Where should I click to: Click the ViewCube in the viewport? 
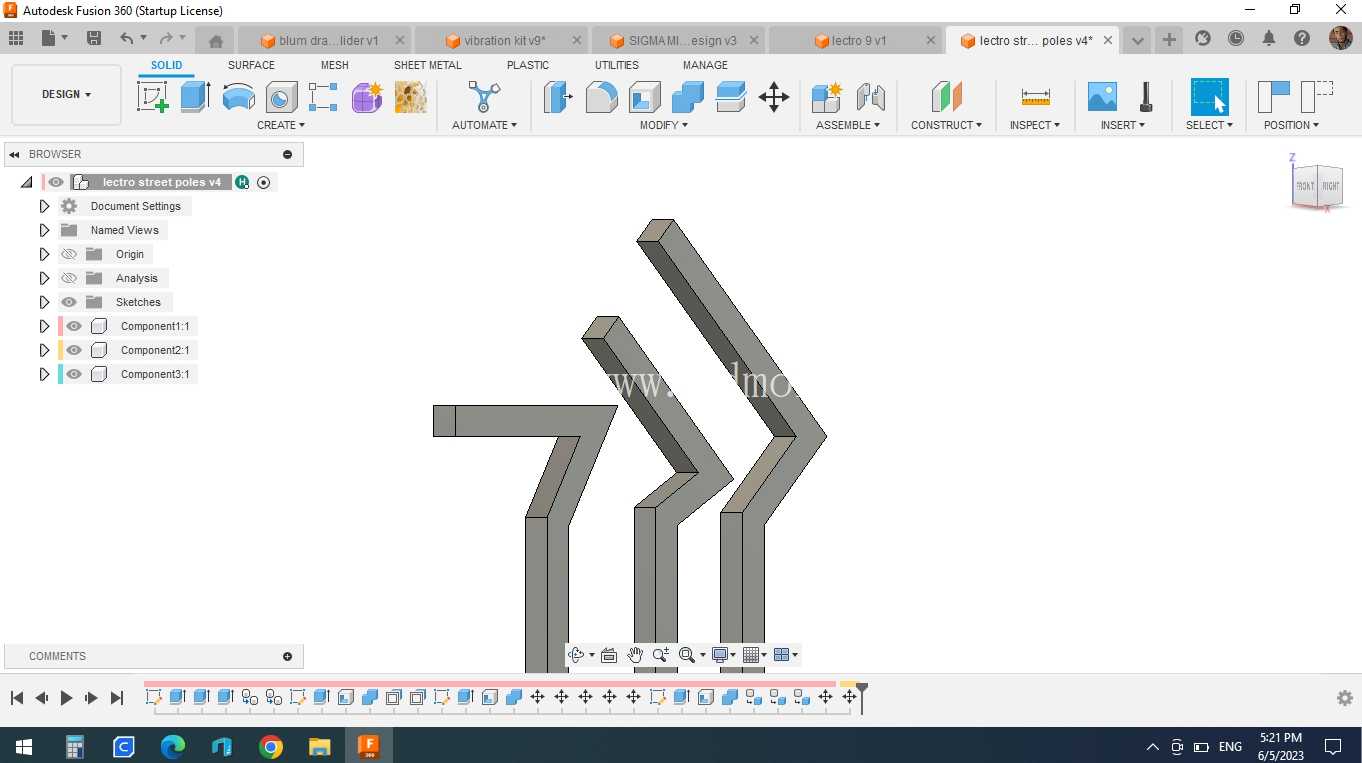[1316, 186]
